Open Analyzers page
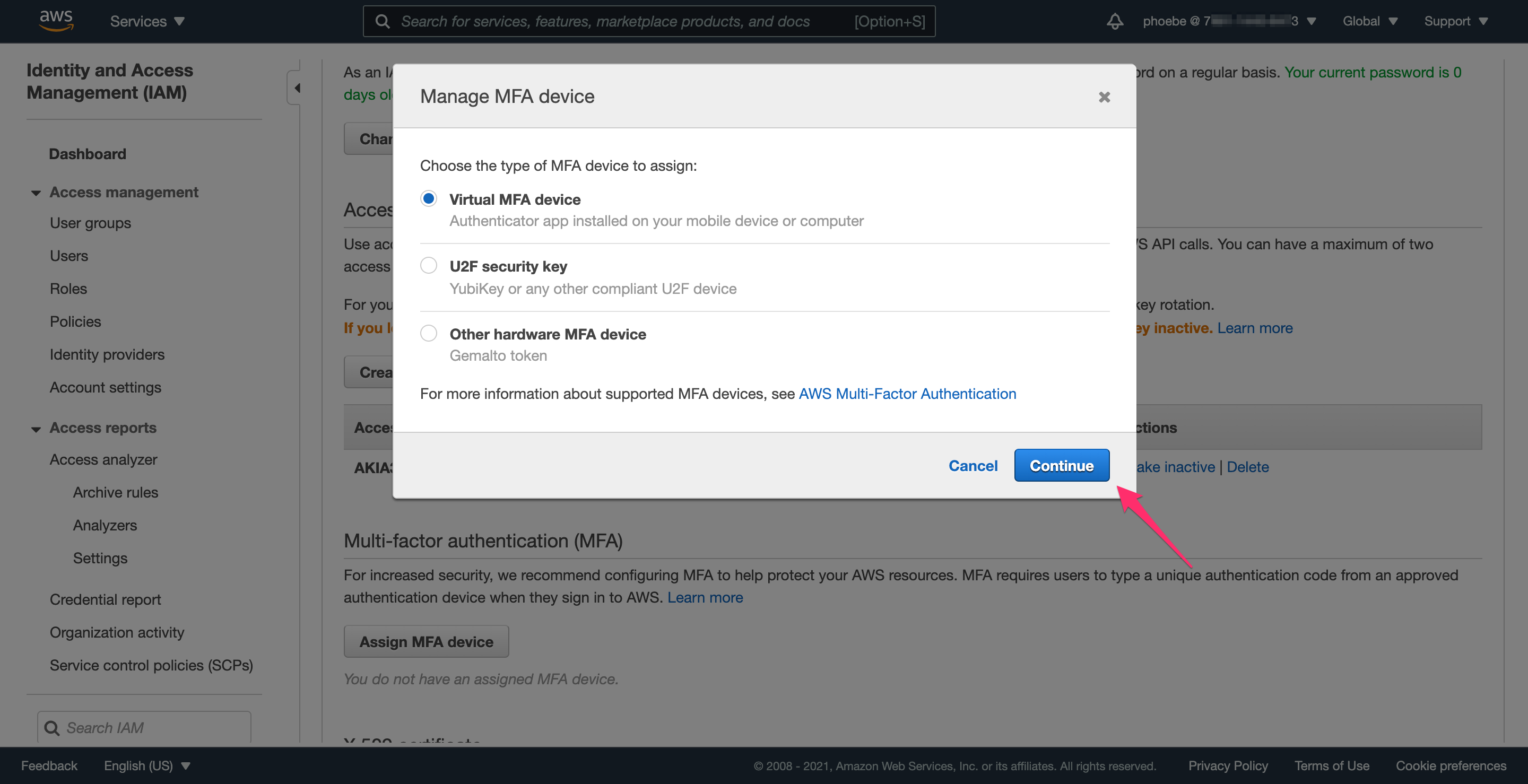1528x784 pixels. click(x=105, y=526)
